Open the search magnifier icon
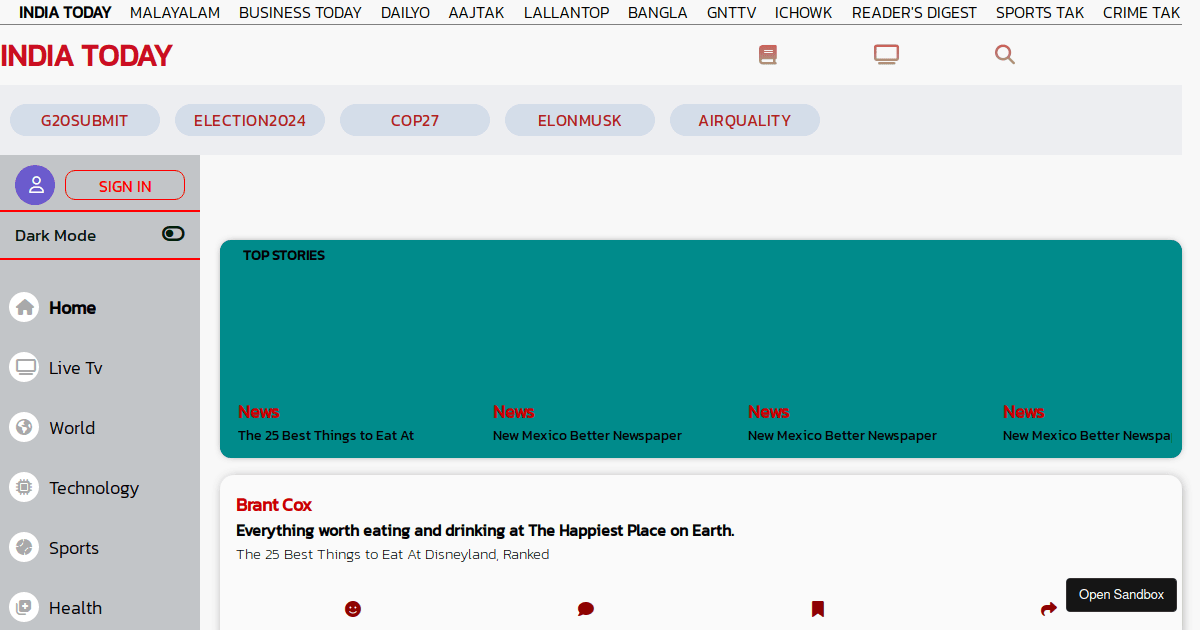Screen dimensions: 1200x630 pos(1005,54)
